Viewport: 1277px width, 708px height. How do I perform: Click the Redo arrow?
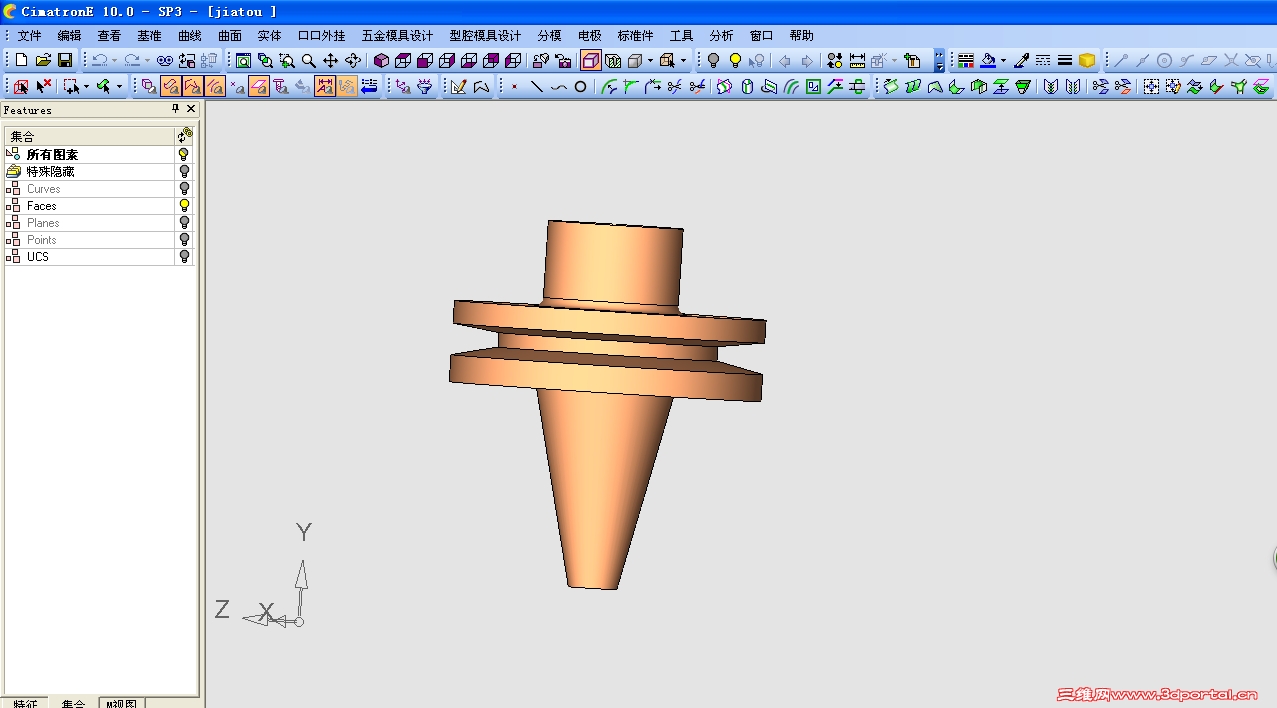click(132, 60)
